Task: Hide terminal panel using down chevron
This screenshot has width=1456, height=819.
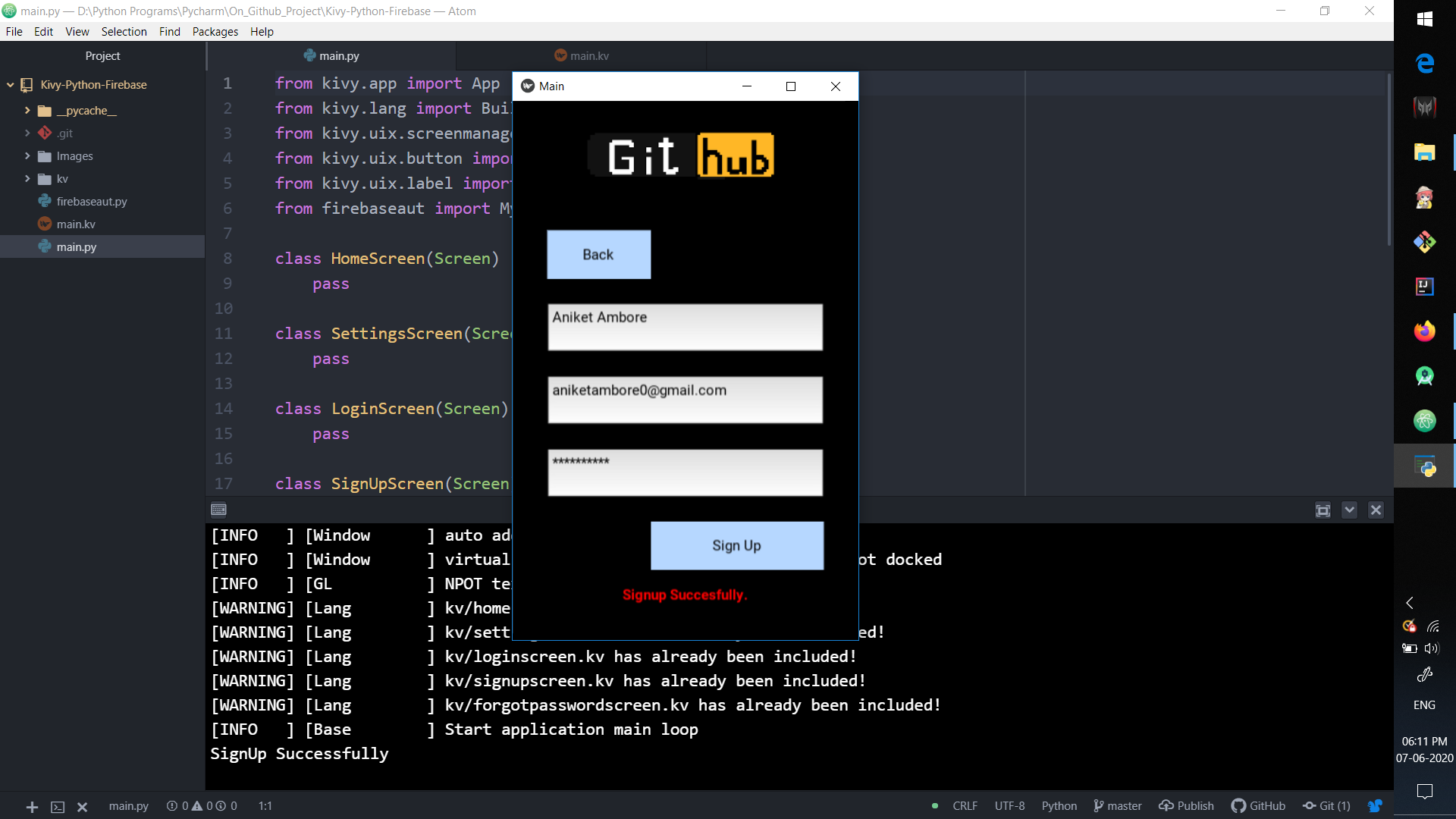Action: click(x=1349, y=510)
